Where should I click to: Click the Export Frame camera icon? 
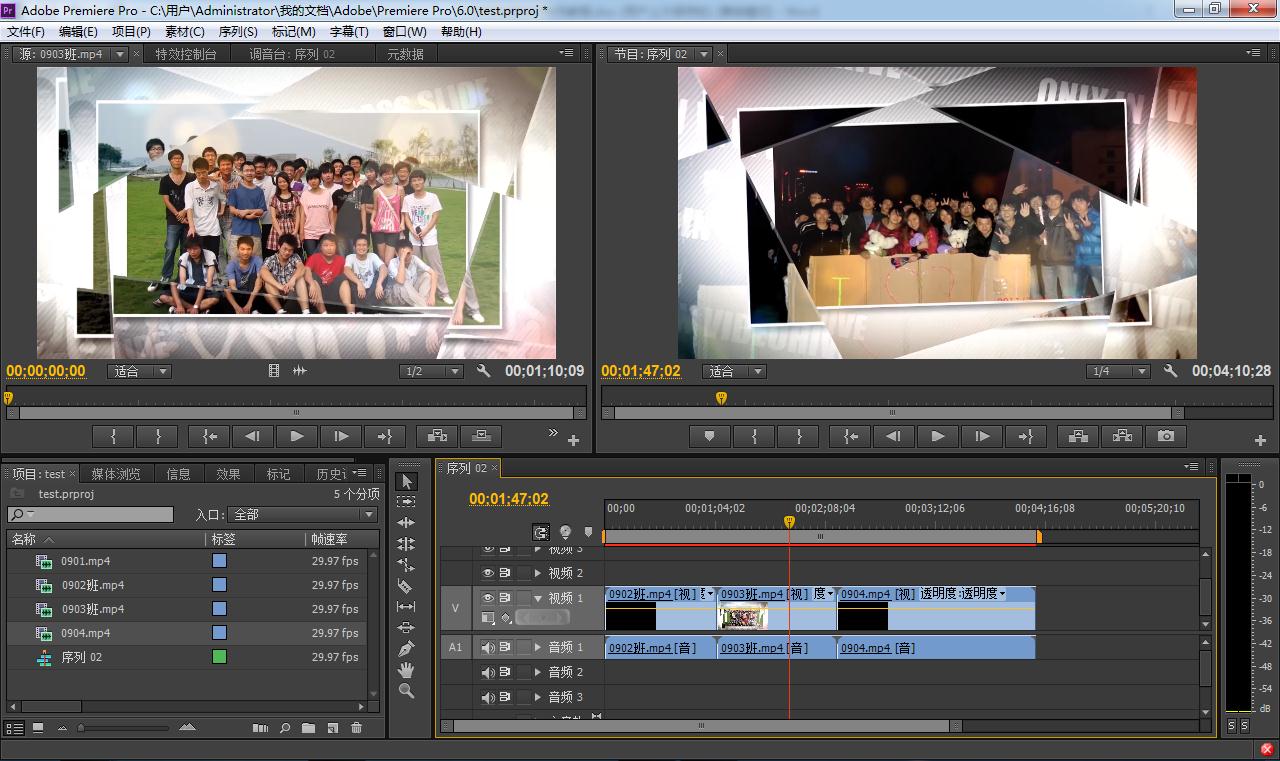1166,436
